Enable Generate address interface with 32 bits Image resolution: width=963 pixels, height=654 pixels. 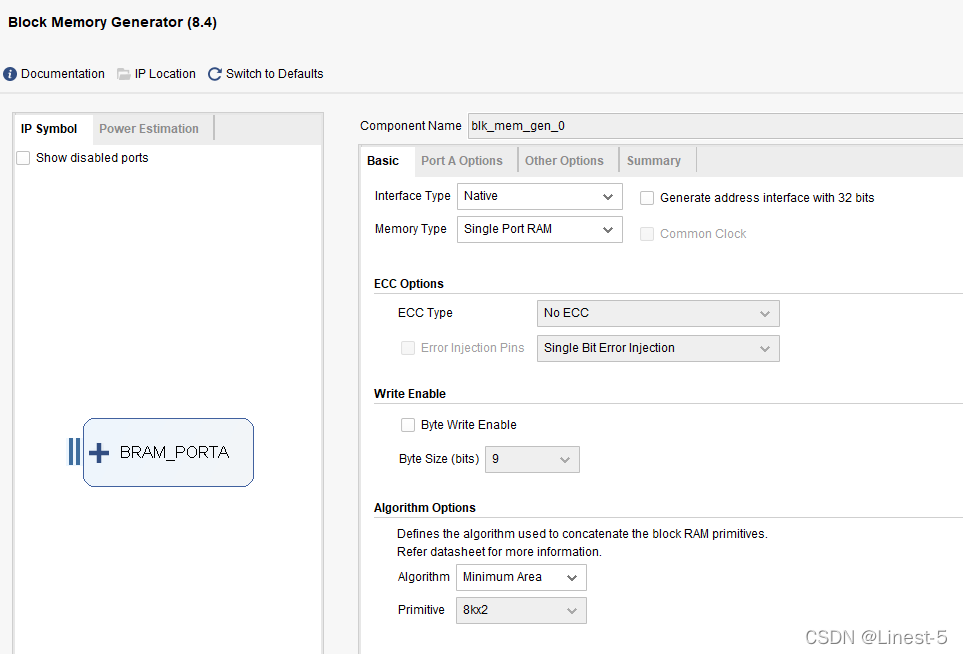[647, 198]
